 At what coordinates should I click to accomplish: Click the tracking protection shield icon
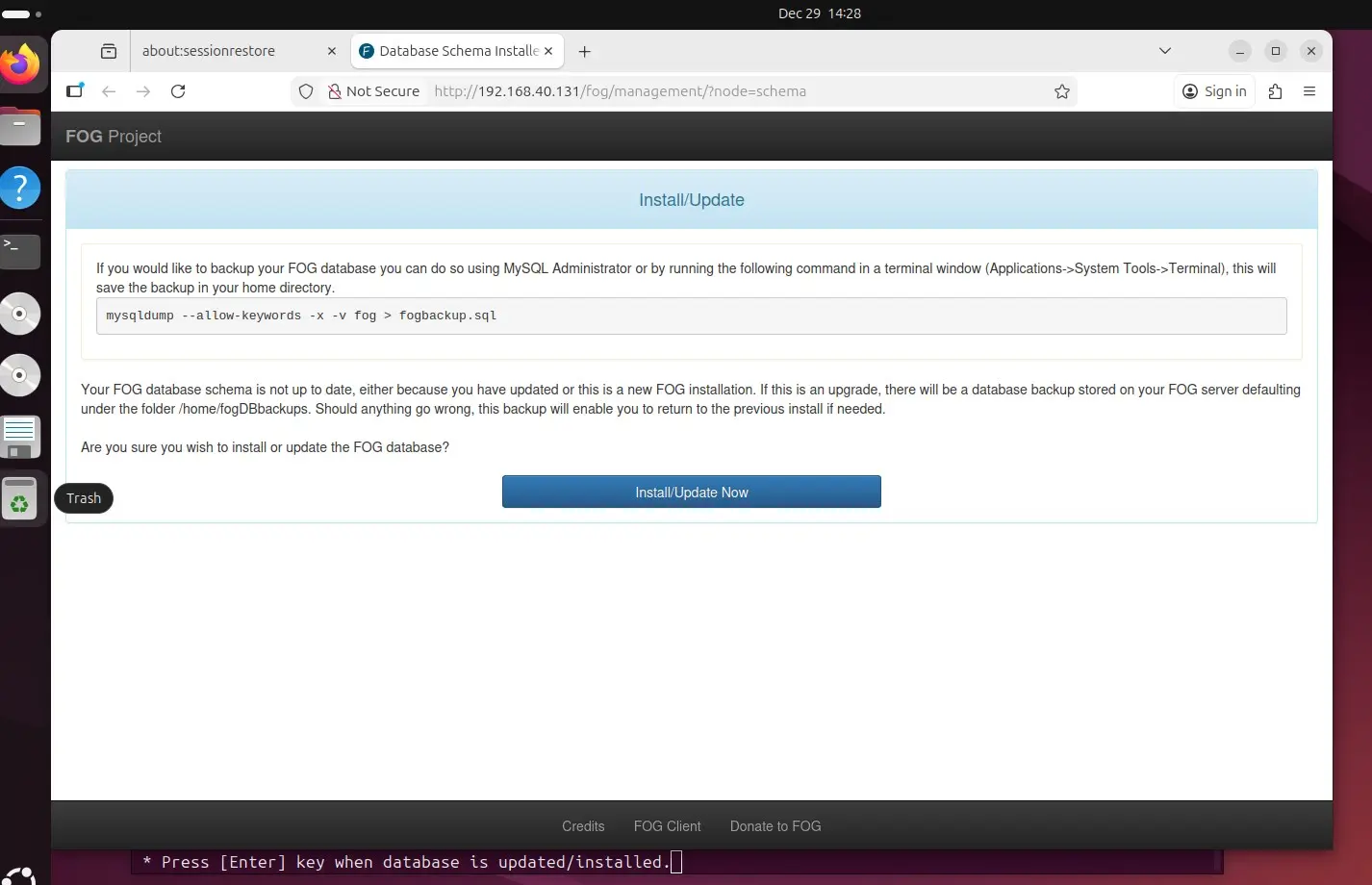pos(306,91)
